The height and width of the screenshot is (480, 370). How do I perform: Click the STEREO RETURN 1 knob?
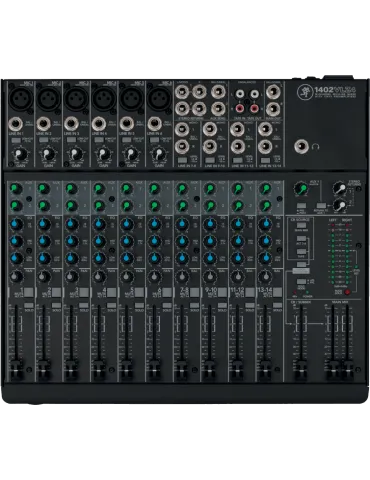coord(340,189)
